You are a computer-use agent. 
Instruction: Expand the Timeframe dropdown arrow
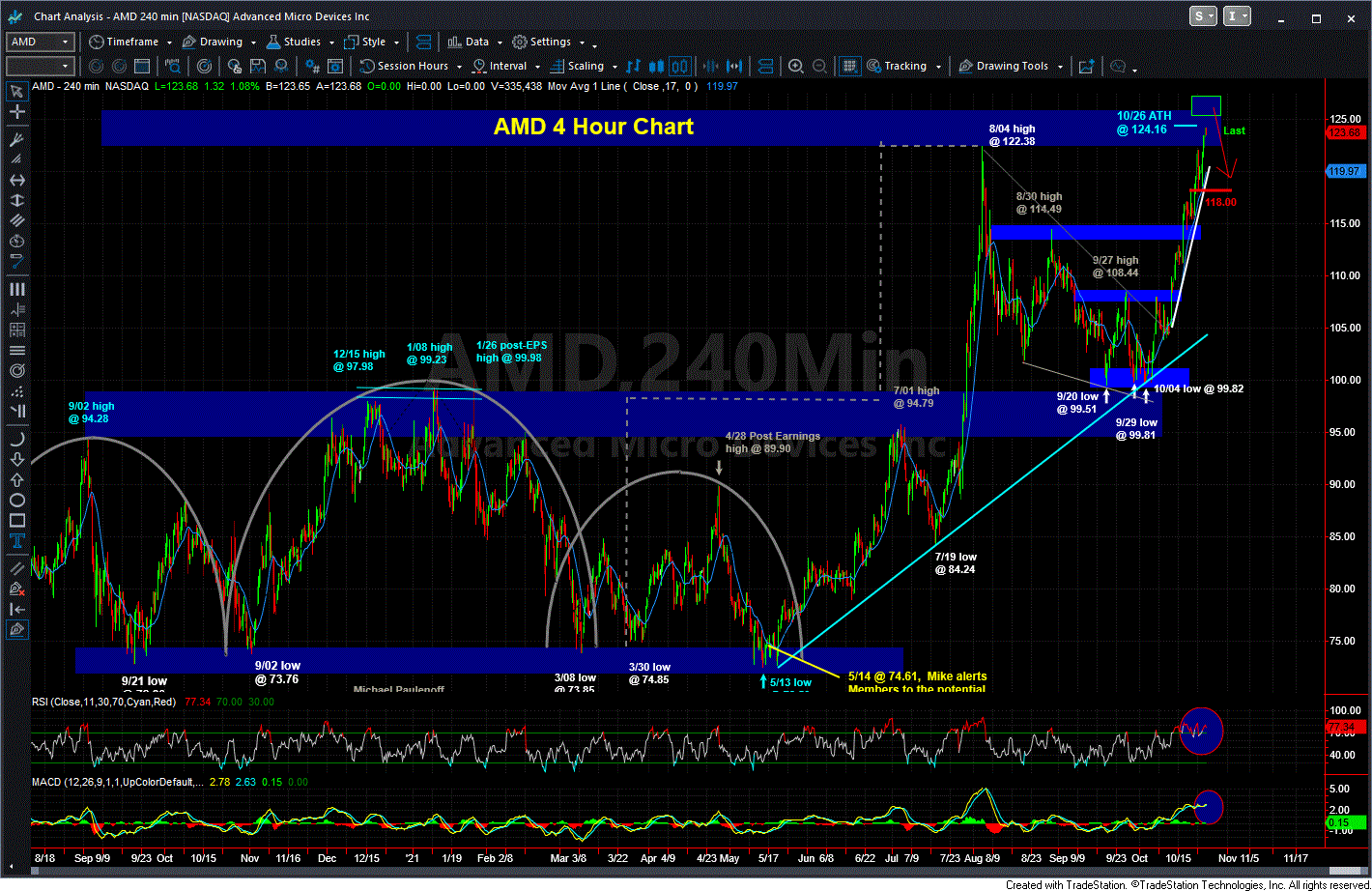tap(169, 43)
